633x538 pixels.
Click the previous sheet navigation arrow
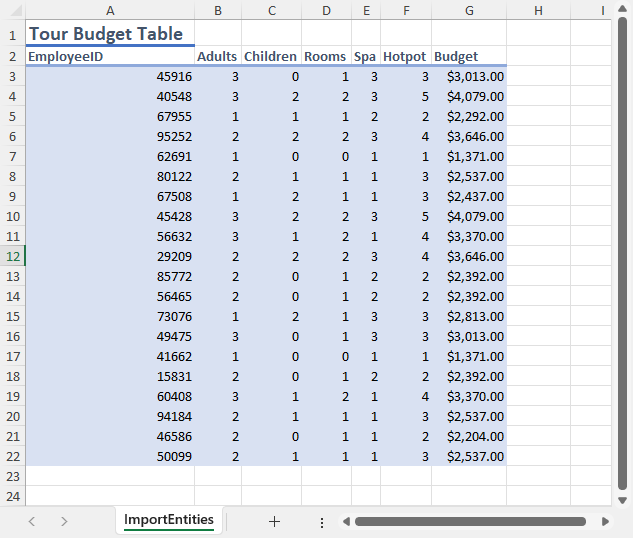tap(32, 521)
